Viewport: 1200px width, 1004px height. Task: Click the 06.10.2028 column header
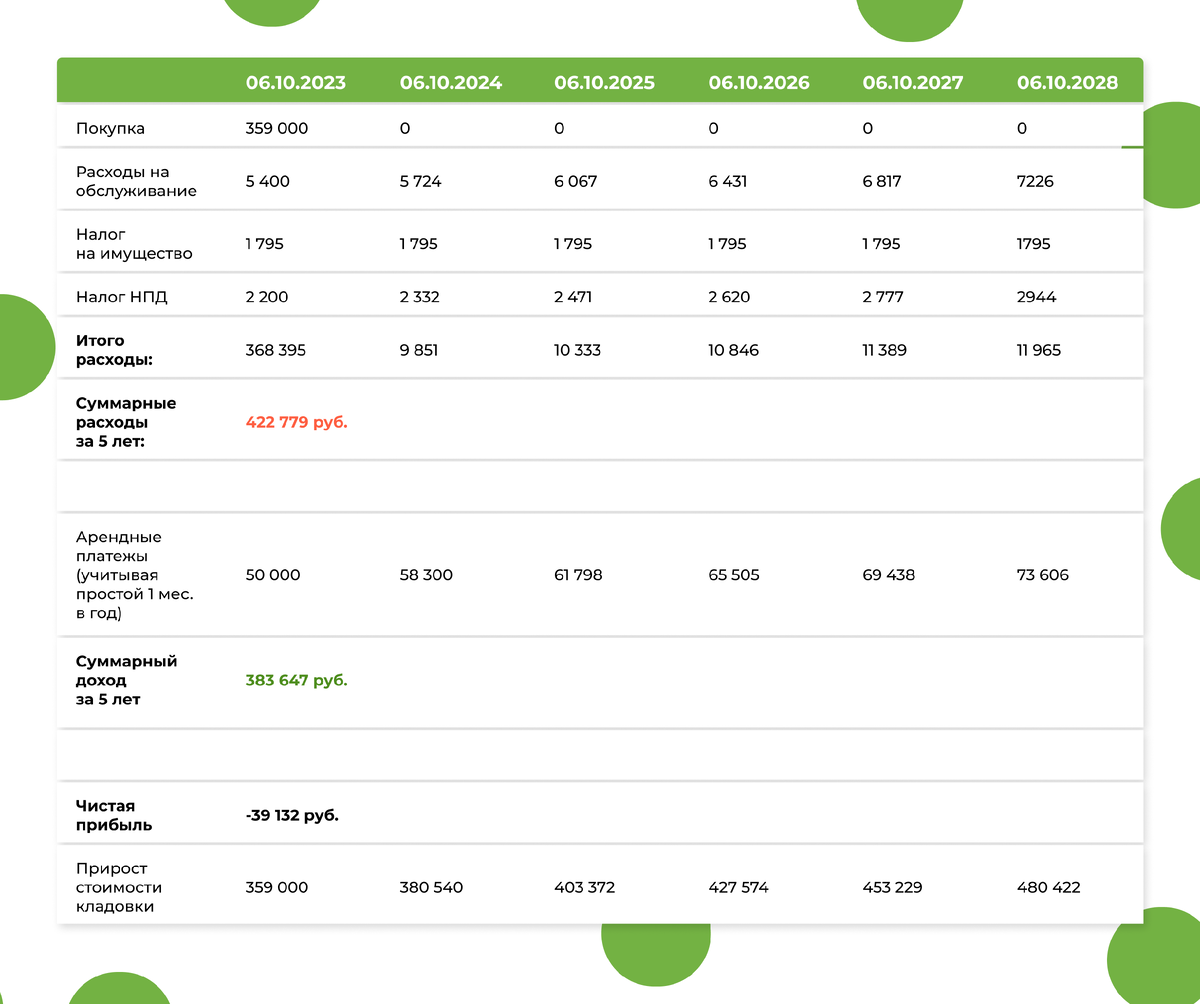click(1067, 83)
